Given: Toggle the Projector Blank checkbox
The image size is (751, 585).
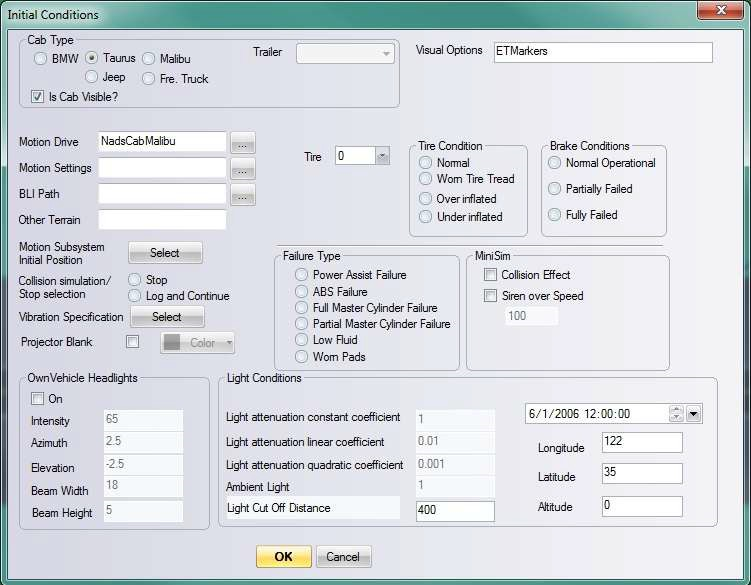Looking at the screenshot, I should pos(133,342).
